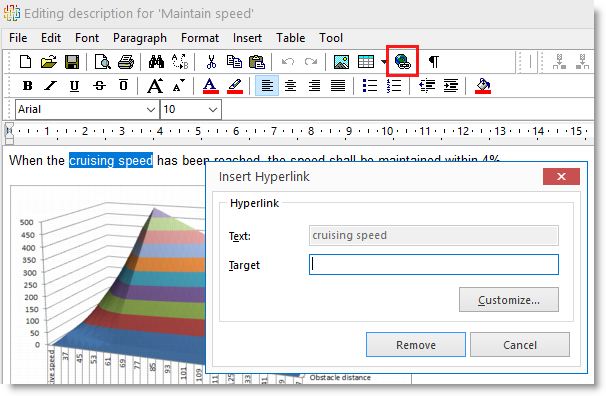Click the Find binoculars icon
The image size is (606, 396).
point(156,62)
